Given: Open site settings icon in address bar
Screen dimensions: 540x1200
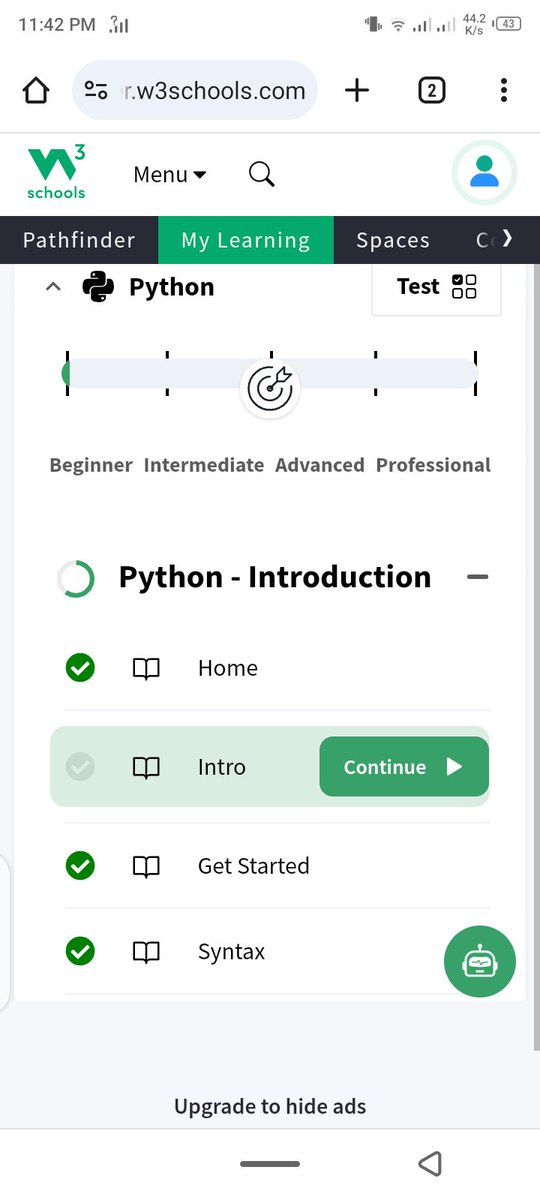Looking at the screenshot, I should 96,91.
